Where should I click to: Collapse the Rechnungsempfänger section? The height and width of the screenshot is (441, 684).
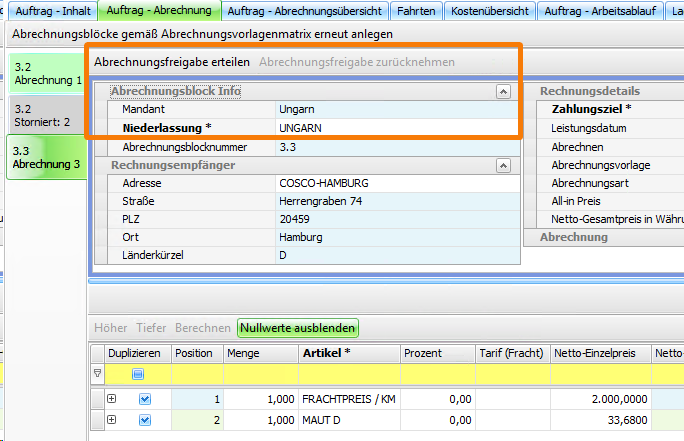tap(503, 165)
